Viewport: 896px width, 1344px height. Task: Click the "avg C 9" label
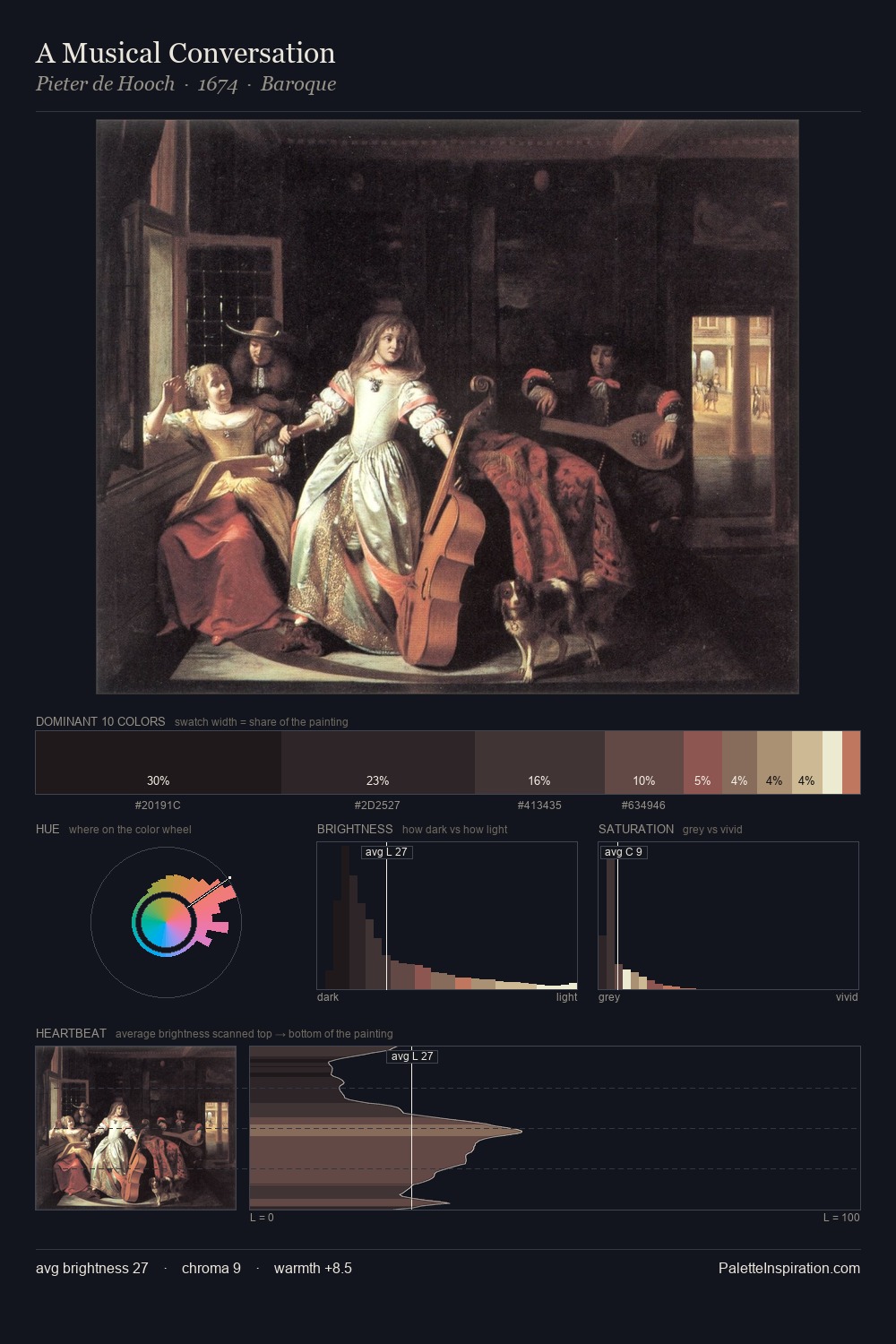point(624,852)
